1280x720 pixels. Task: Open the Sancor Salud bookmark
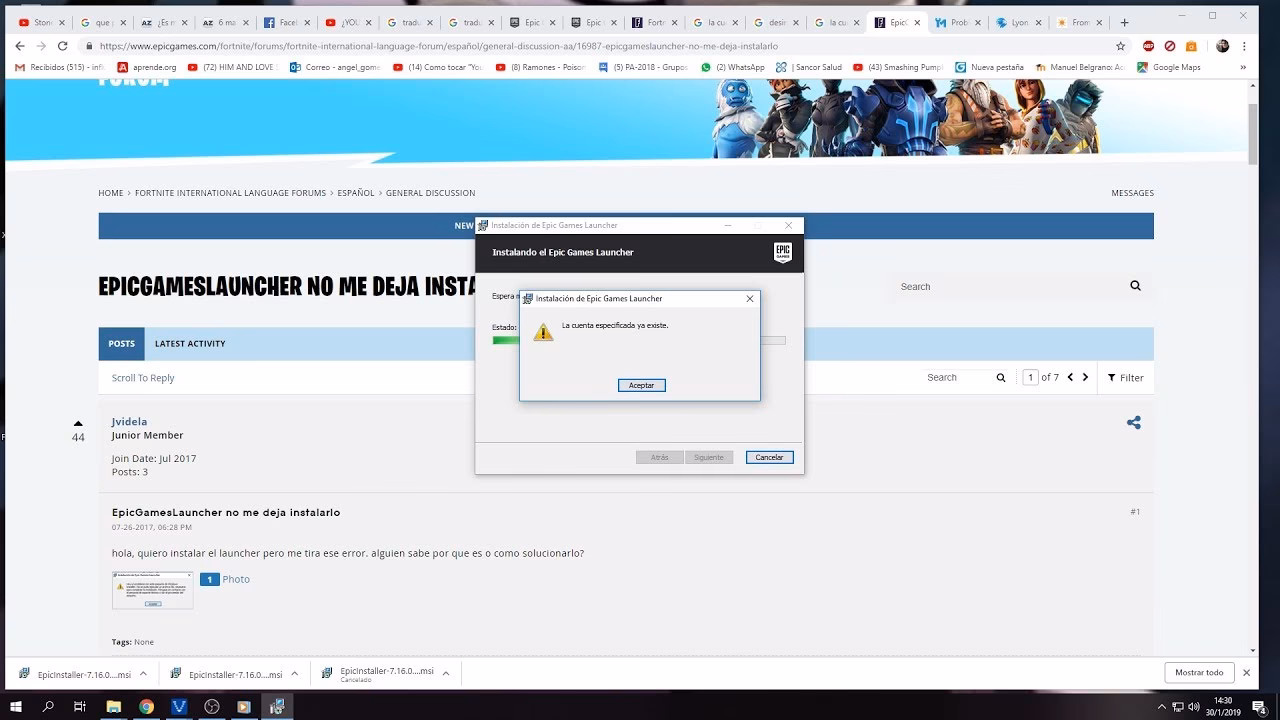809,67
